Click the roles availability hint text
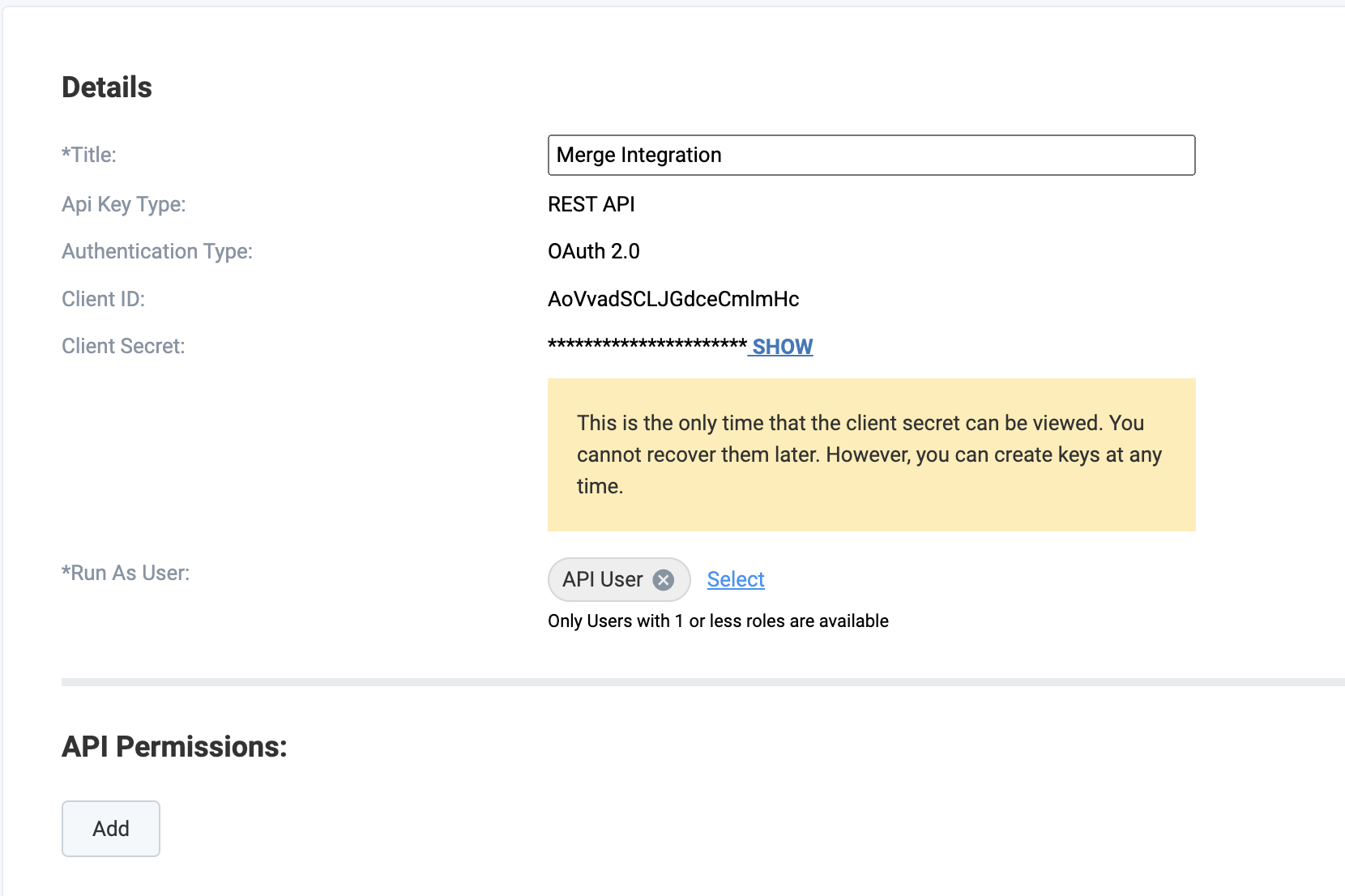 pyautogui.click(x=718, y=621)
